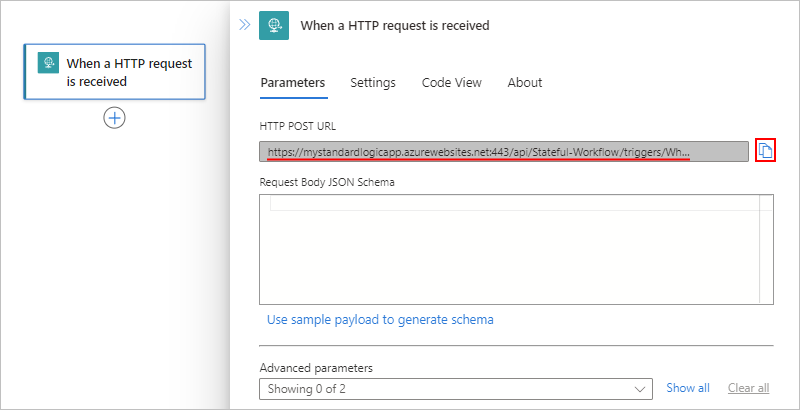Open the Settings tab
The height and width of the screenshot is (410, 800).
tap(373, 82)
